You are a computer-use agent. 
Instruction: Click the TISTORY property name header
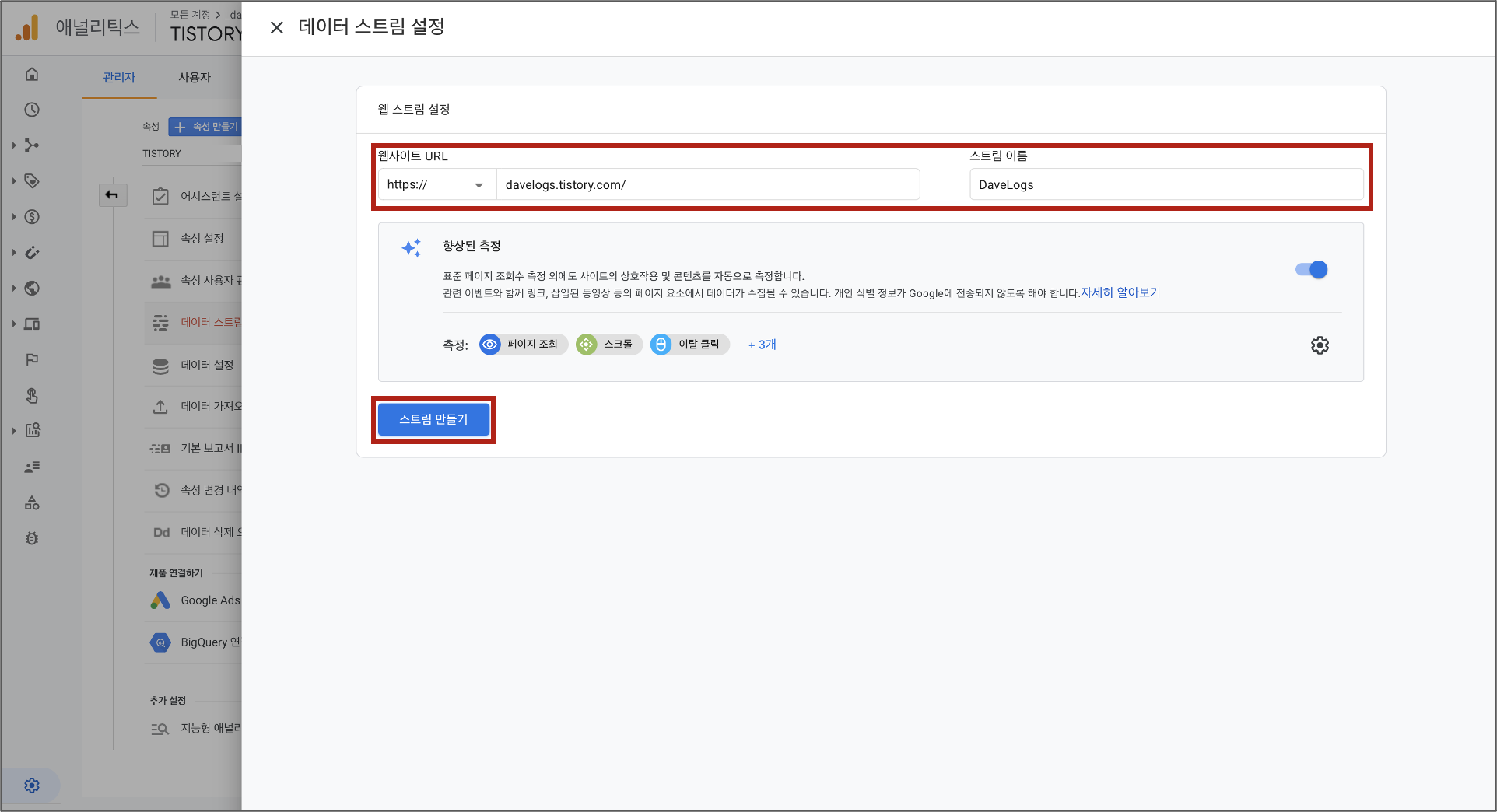click(206, 34)
